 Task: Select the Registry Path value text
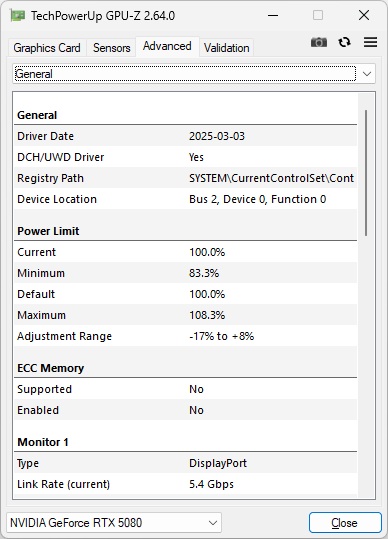[x=271, y=178]
